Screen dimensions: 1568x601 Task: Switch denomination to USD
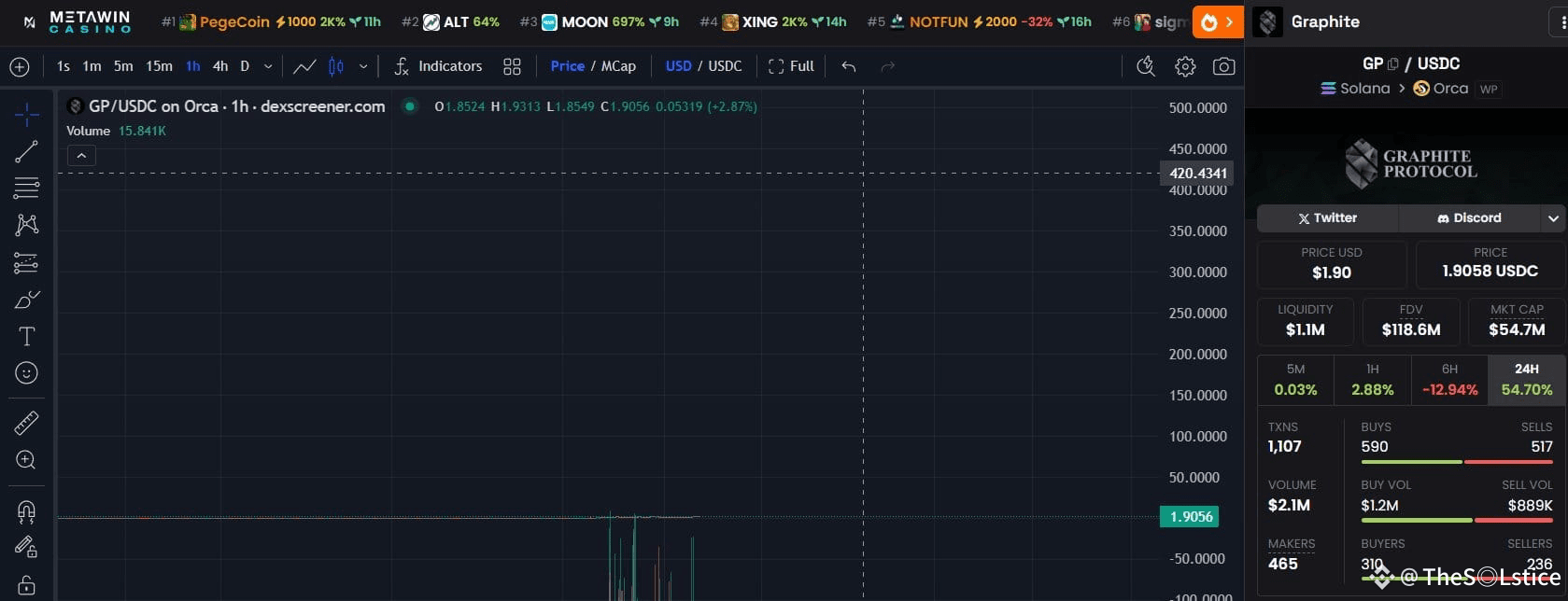pos(679,66)
